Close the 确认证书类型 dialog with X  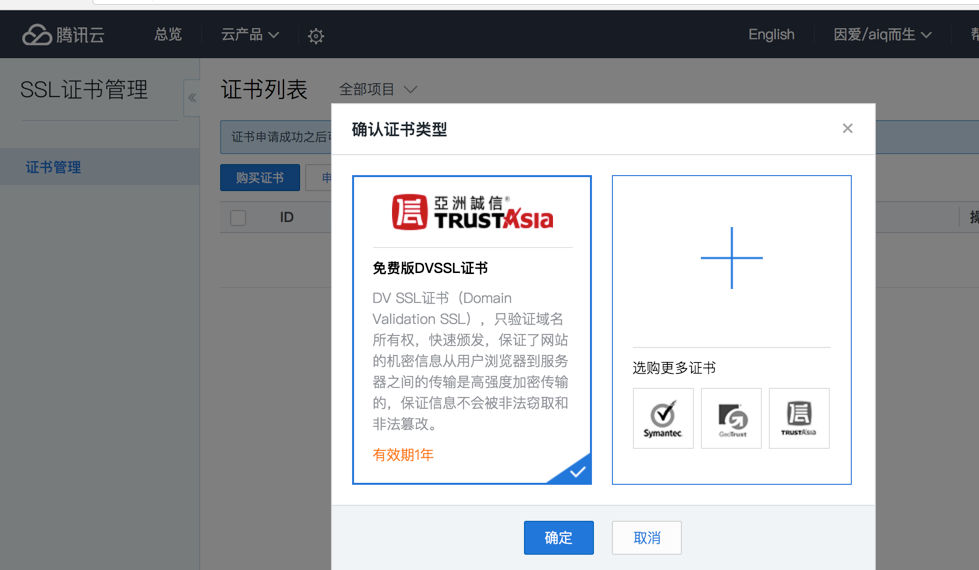847,129
